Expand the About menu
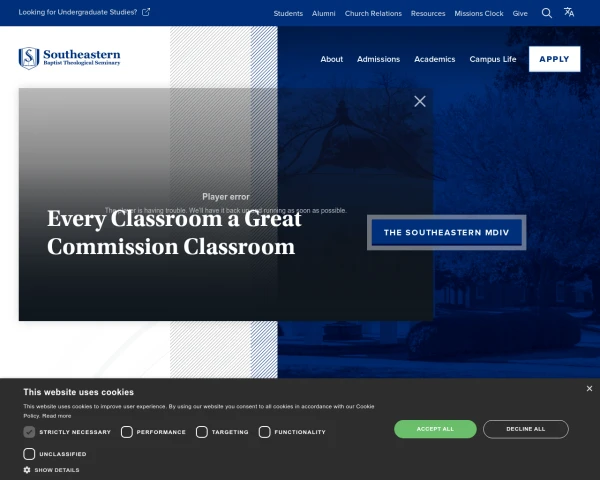Screen dimensions: 600x480 pyautogui.click(x=331, y=59)
